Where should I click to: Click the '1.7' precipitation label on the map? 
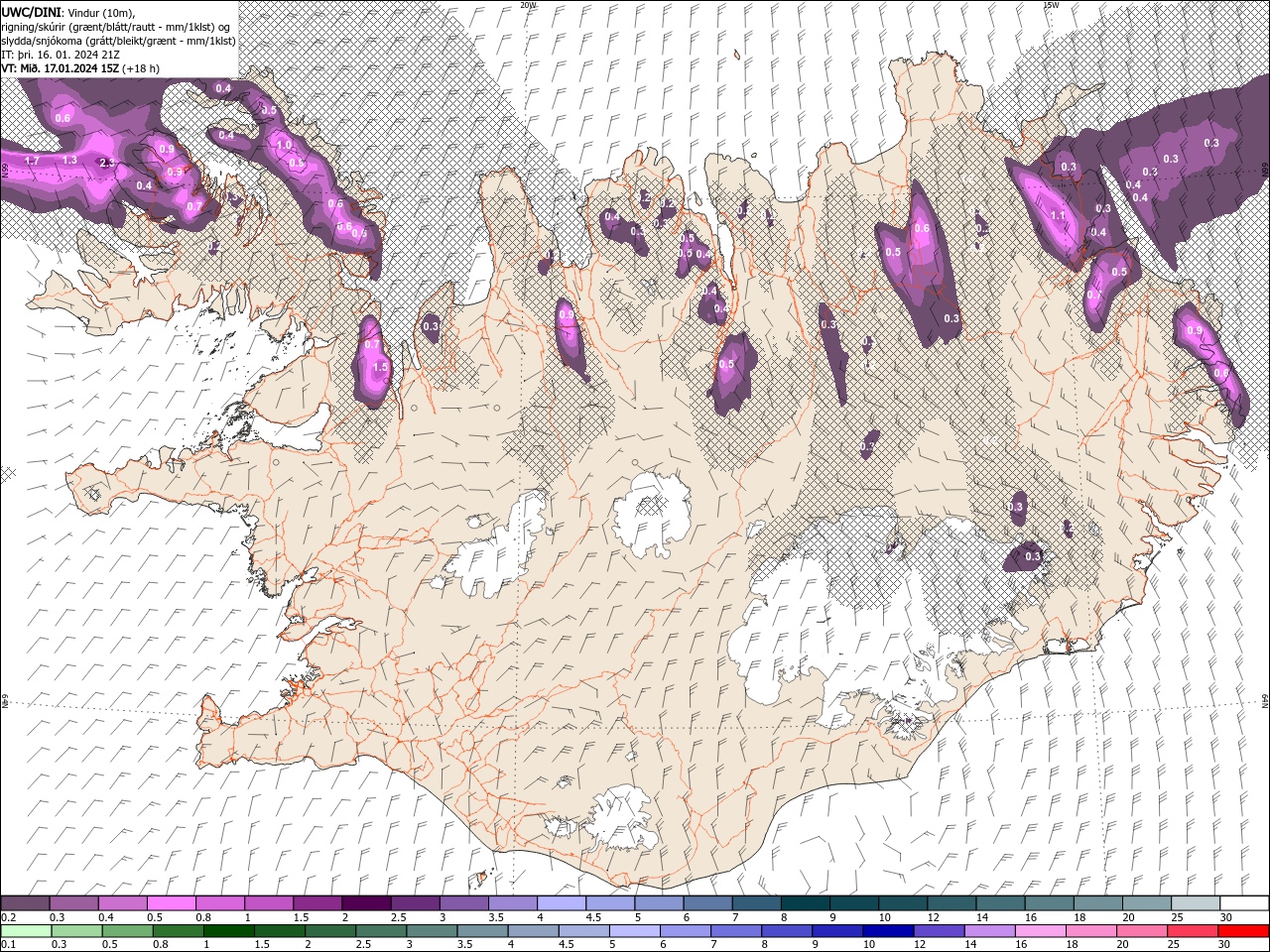tap(31, 161)
